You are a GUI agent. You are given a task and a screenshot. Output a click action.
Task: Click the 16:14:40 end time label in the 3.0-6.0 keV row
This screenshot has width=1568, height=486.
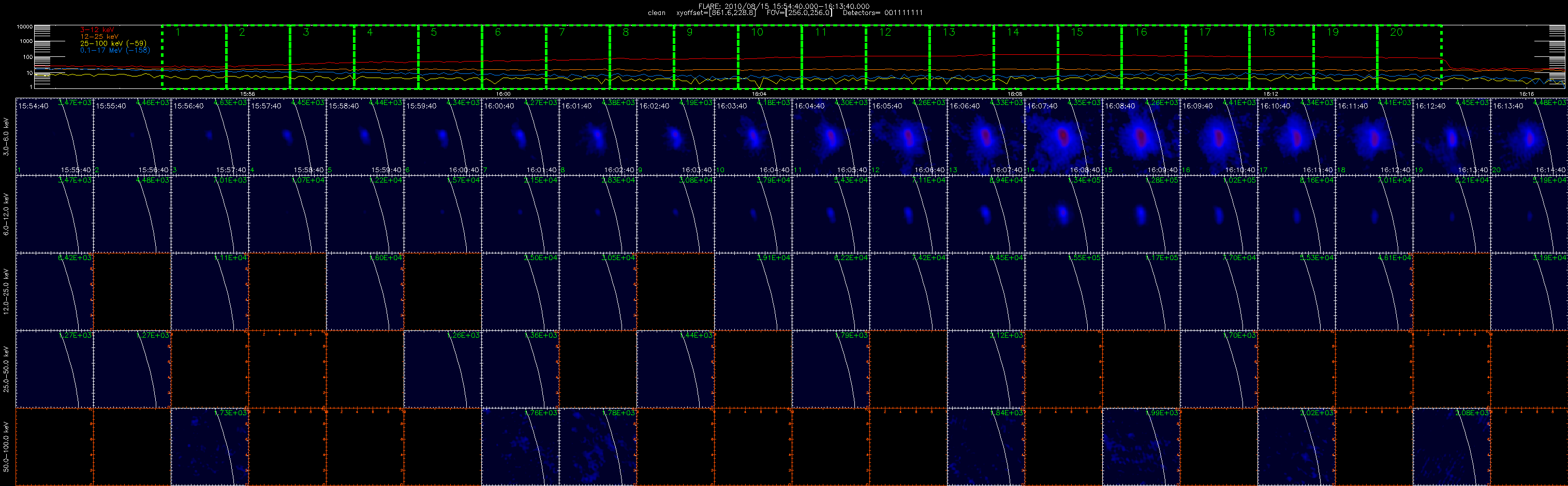1550,170
